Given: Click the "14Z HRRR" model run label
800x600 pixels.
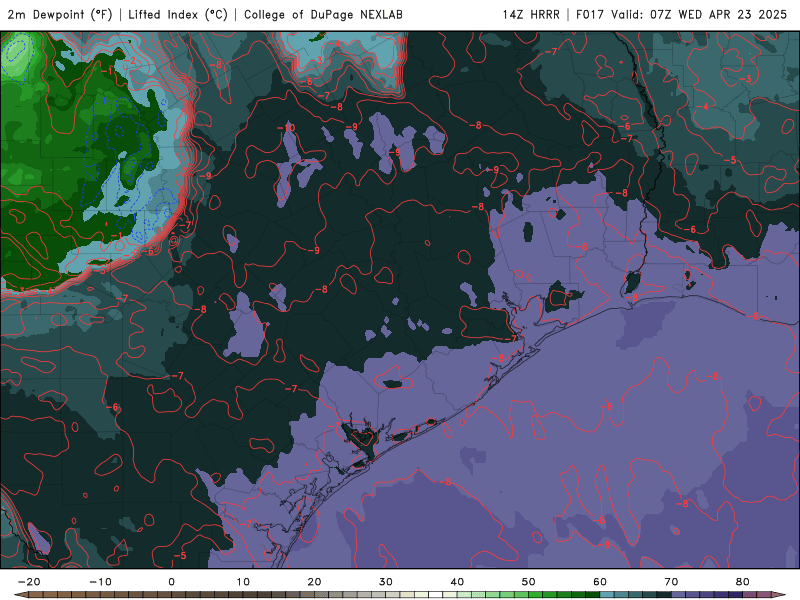Looking at the screenshot, I should [531, 15].
